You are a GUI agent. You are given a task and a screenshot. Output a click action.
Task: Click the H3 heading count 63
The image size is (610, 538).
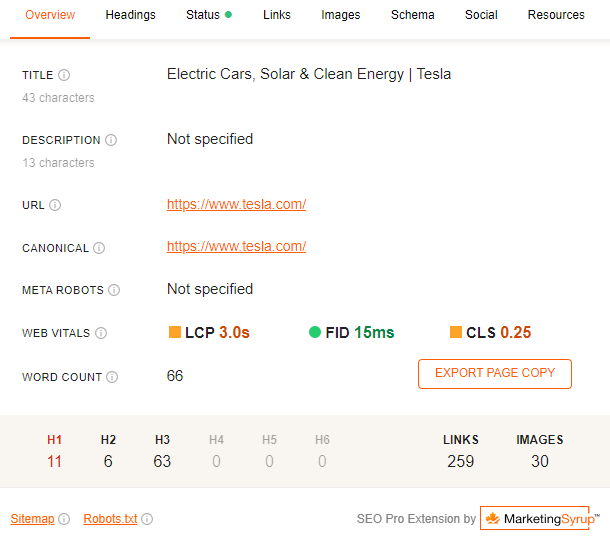[x=162, y=461]
